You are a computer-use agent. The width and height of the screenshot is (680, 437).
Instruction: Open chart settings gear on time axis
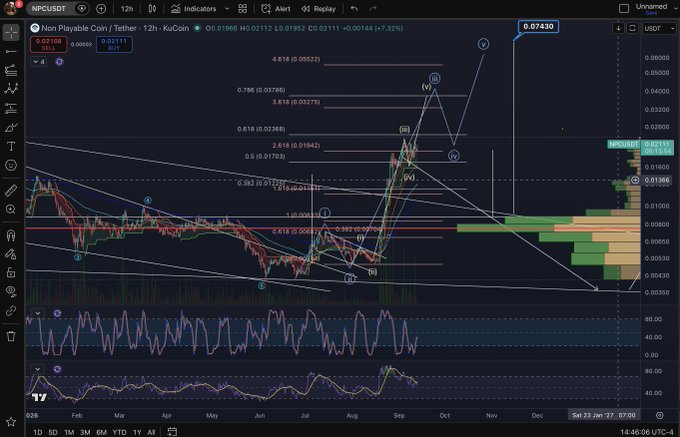[660, 415]
